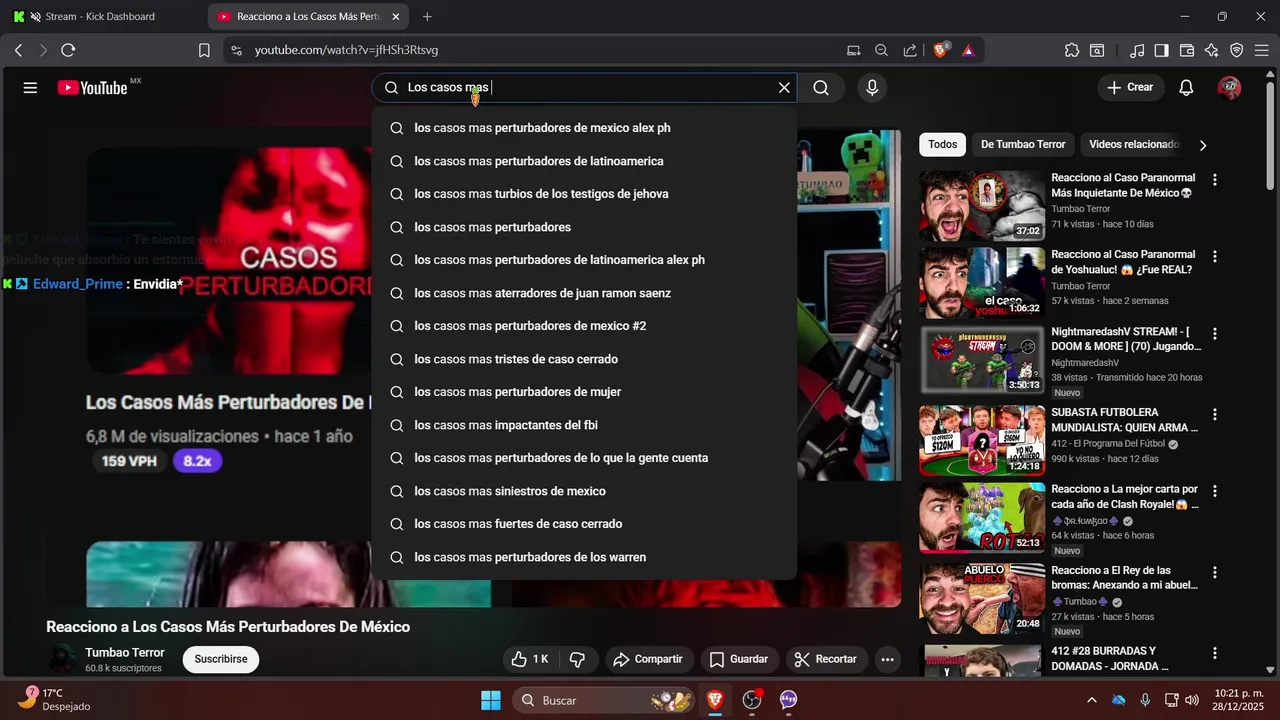Image resolution: width=1280 pixels, height=720 pixels.
Task: Click the site info icon beside URL
Action: (x=235, y=50)
